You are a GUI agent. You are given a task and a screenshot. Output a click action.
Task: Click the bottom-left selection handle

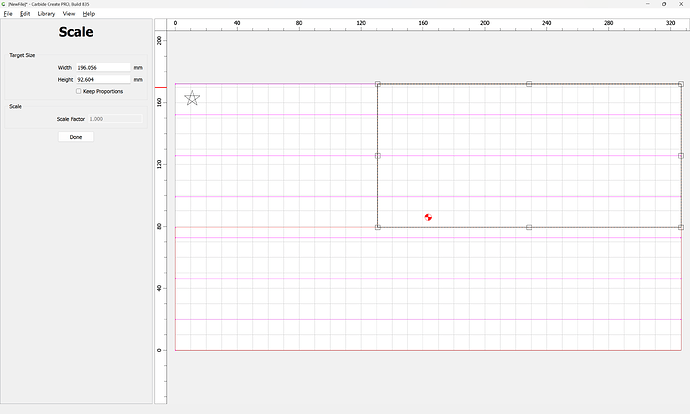pyautogui.click(x=378, y=227)
